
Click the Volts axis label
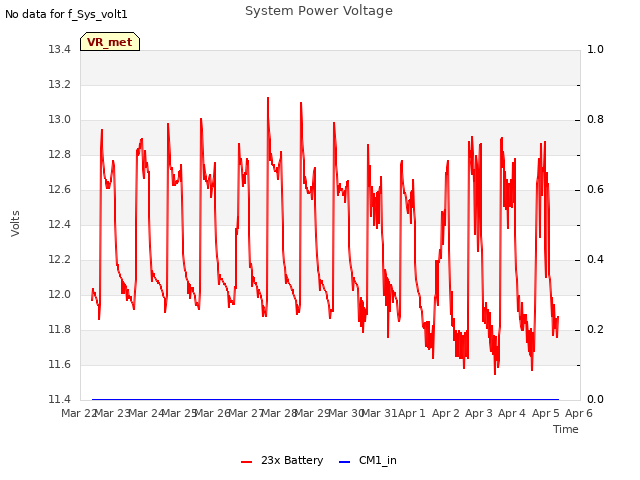pyautogui.click(x=15, y=224)
